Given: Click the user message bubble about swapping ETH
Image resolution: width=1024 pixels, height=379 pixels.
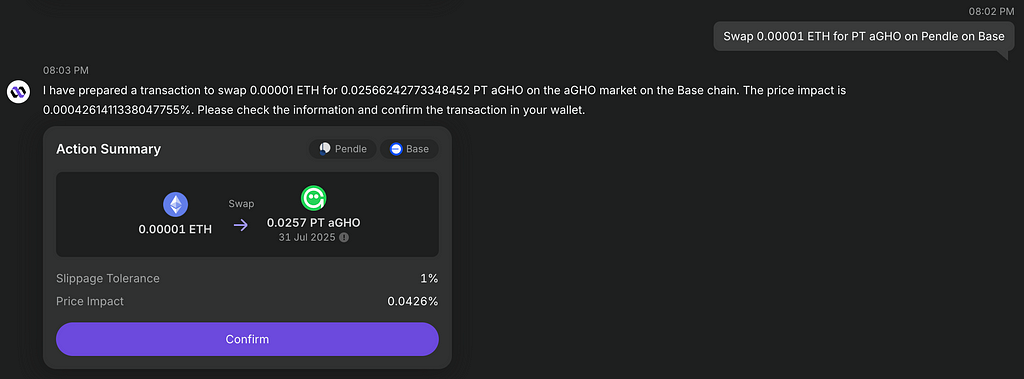Looking at the screenshot, I should pyautogui.click(x=864, y=37).
